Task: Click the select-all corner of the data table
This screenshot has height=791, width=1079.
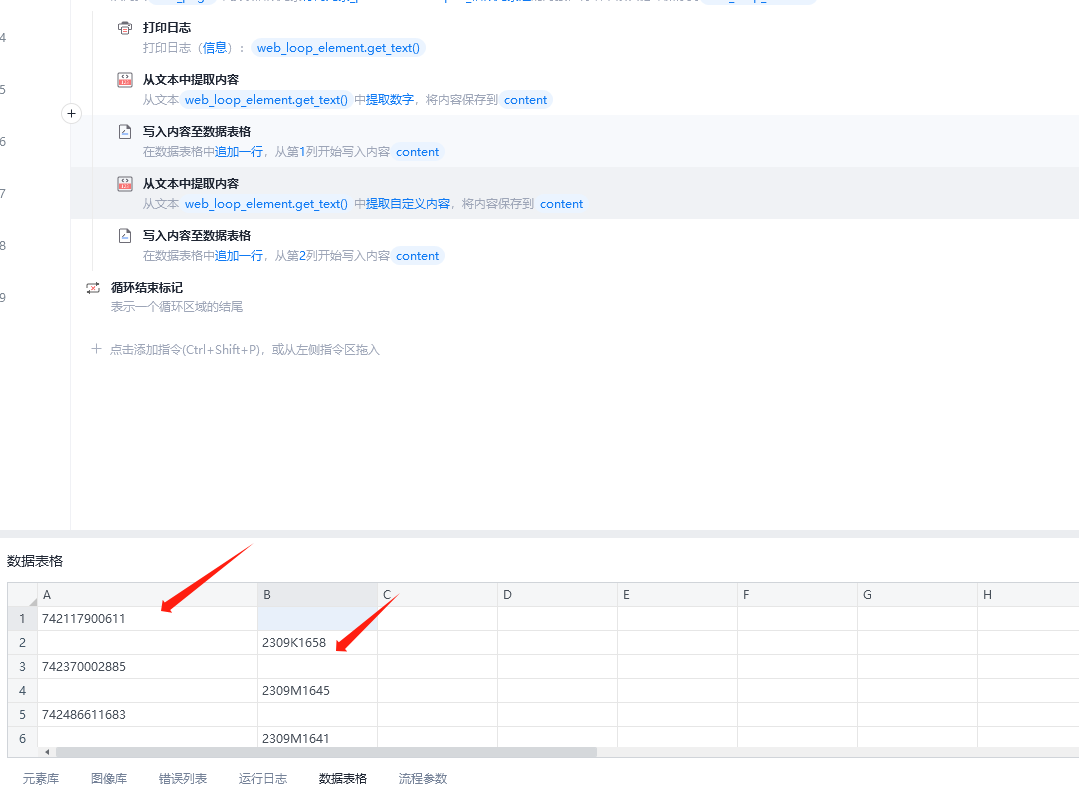Action: pyautogui.click(x=23, y=595)
